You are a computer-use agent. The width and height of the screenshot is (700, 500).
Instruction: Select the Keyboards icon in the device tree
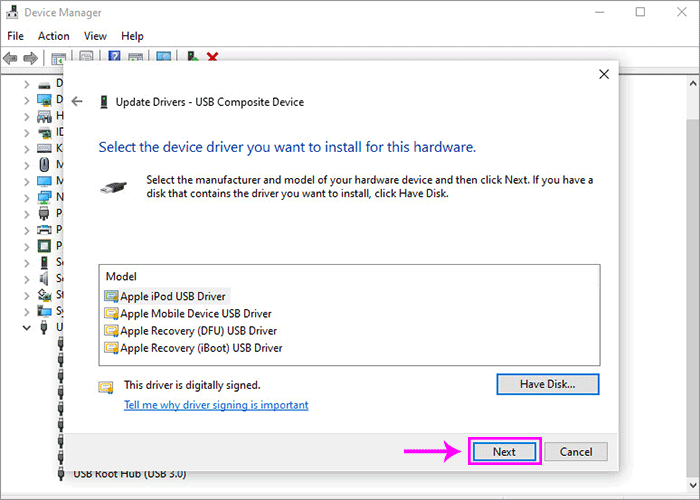tap(44, 149)
